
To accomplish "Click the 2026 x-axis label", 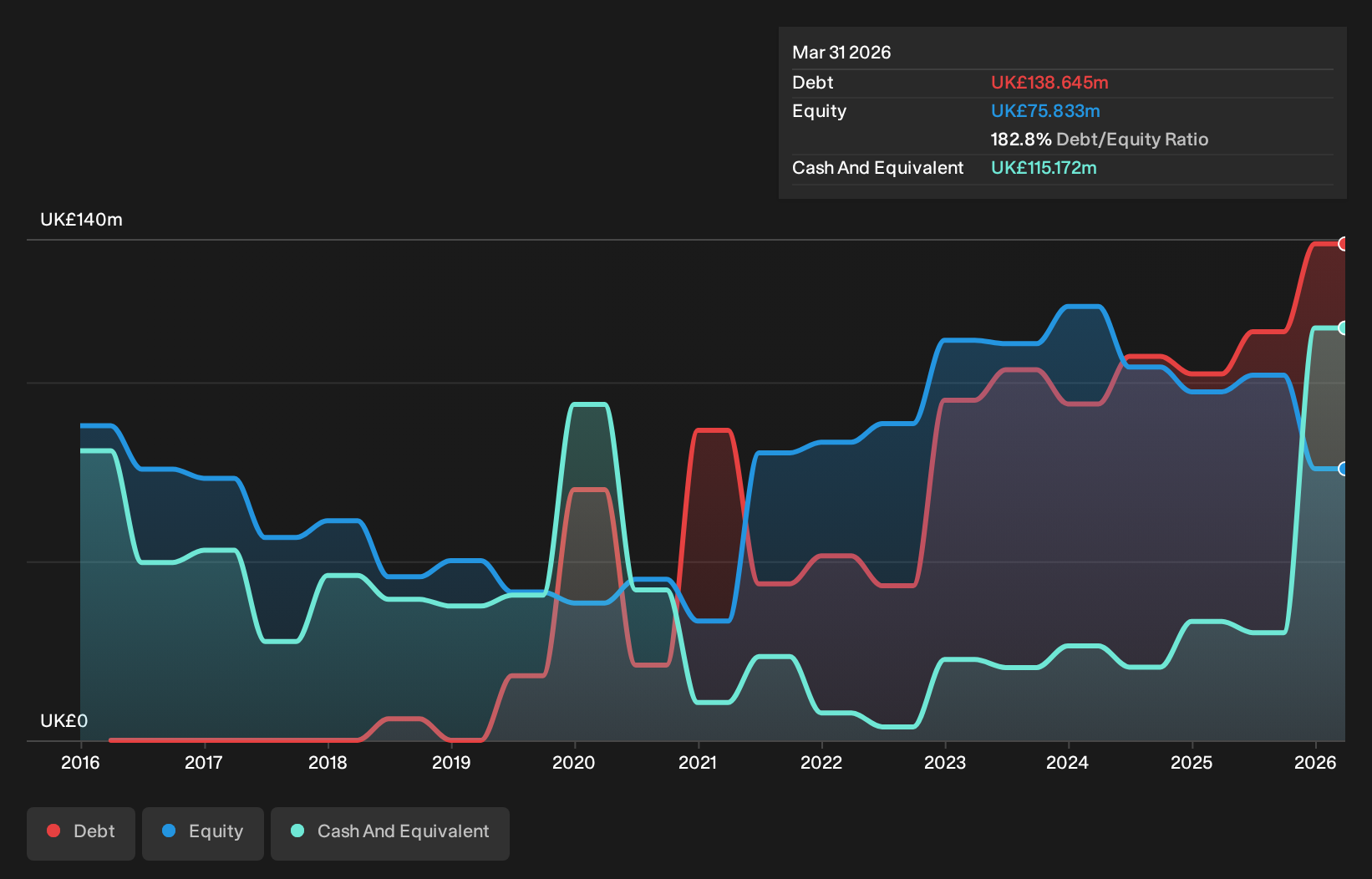I will pyautogui.click(x=1315, y=762).
